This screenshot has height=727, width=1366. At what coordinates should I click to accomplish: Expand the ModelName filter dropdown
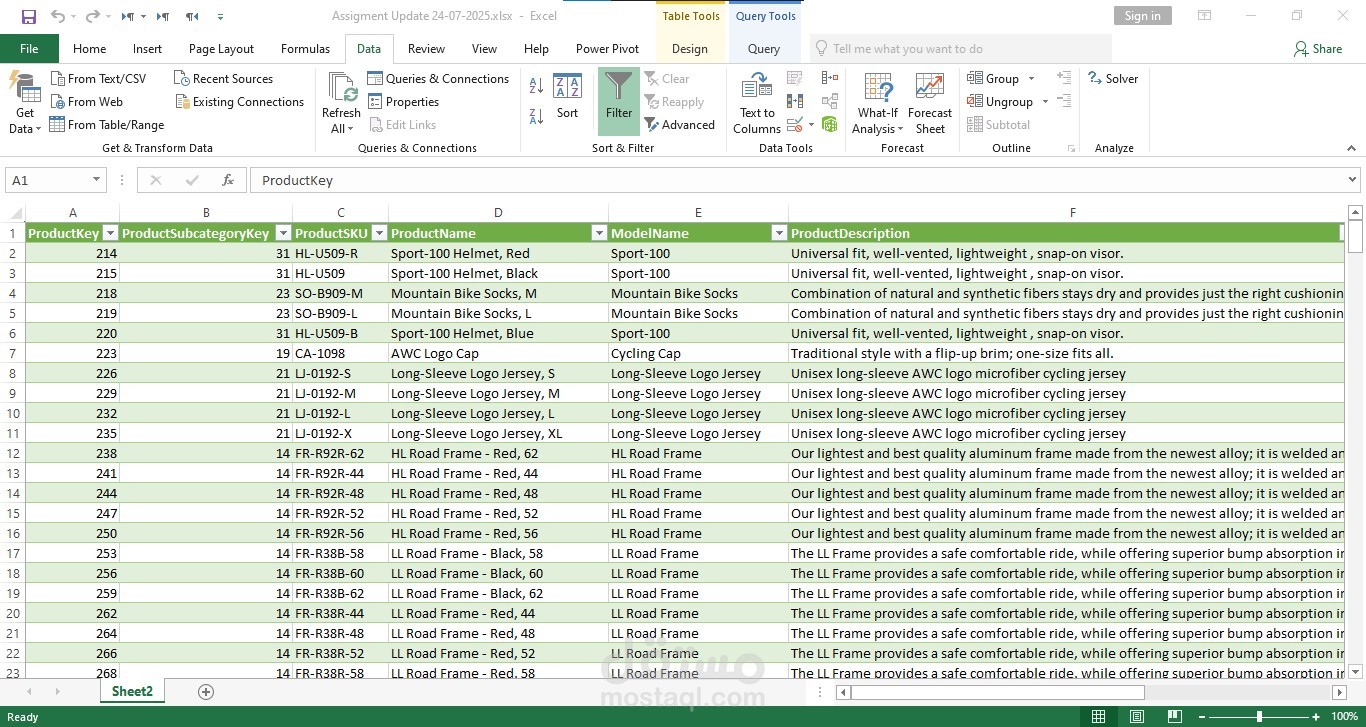[779, 233]
